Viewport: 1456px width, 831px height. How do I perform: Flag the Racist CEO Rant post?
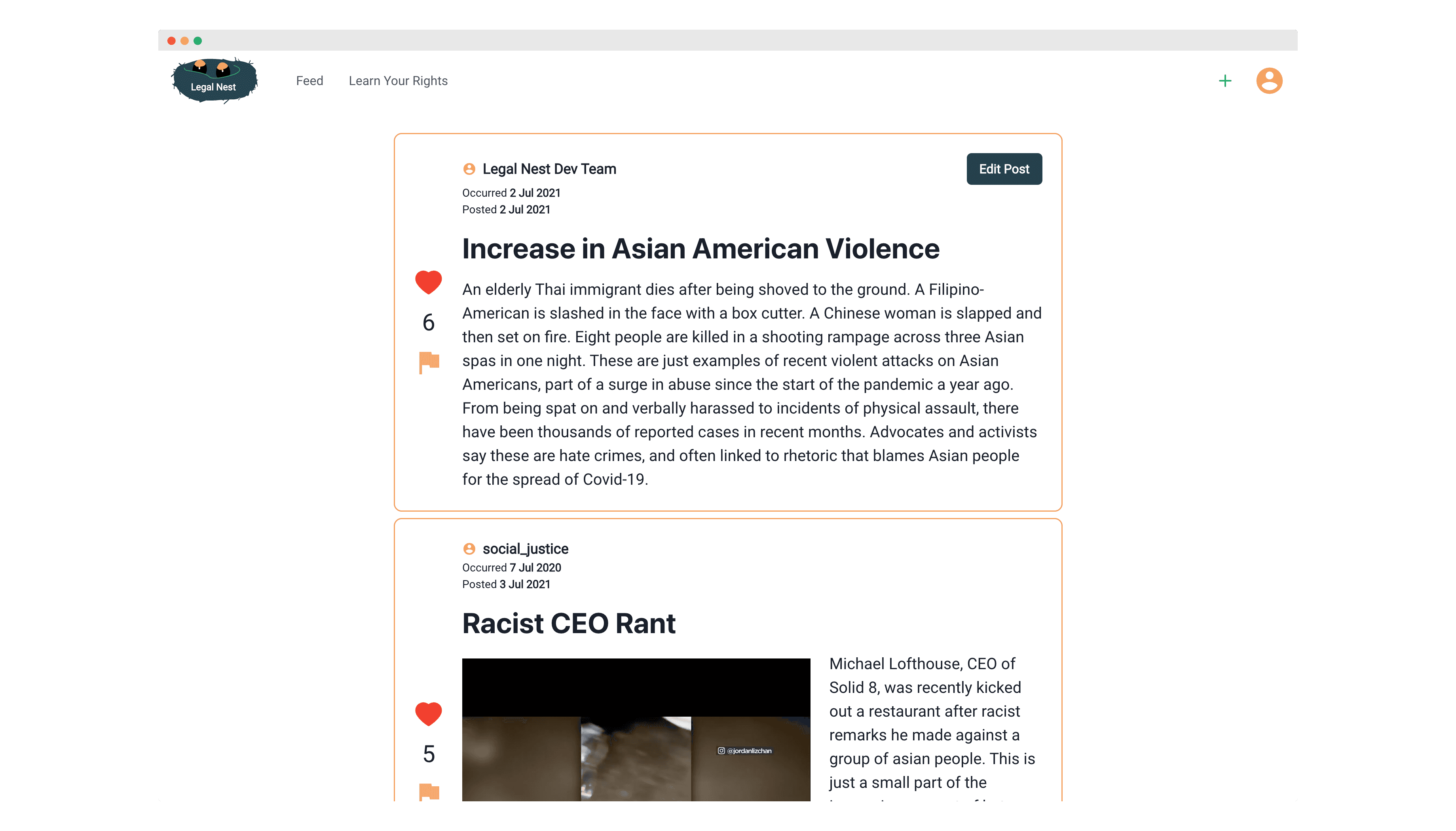pyautogui.click(x=429, y=791)
